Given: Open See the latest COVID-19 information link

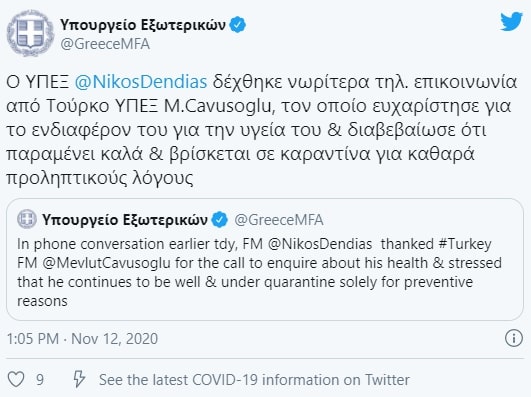Looking at the screenshot, I should (254, 380).
